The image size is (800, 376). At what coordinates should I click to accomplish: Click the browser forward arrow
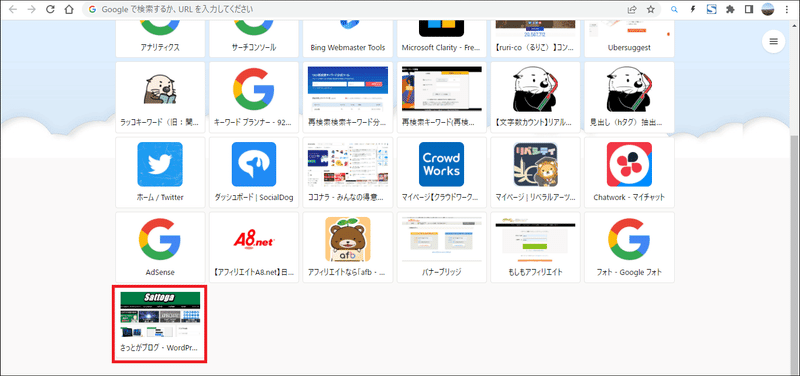(31, 9)
